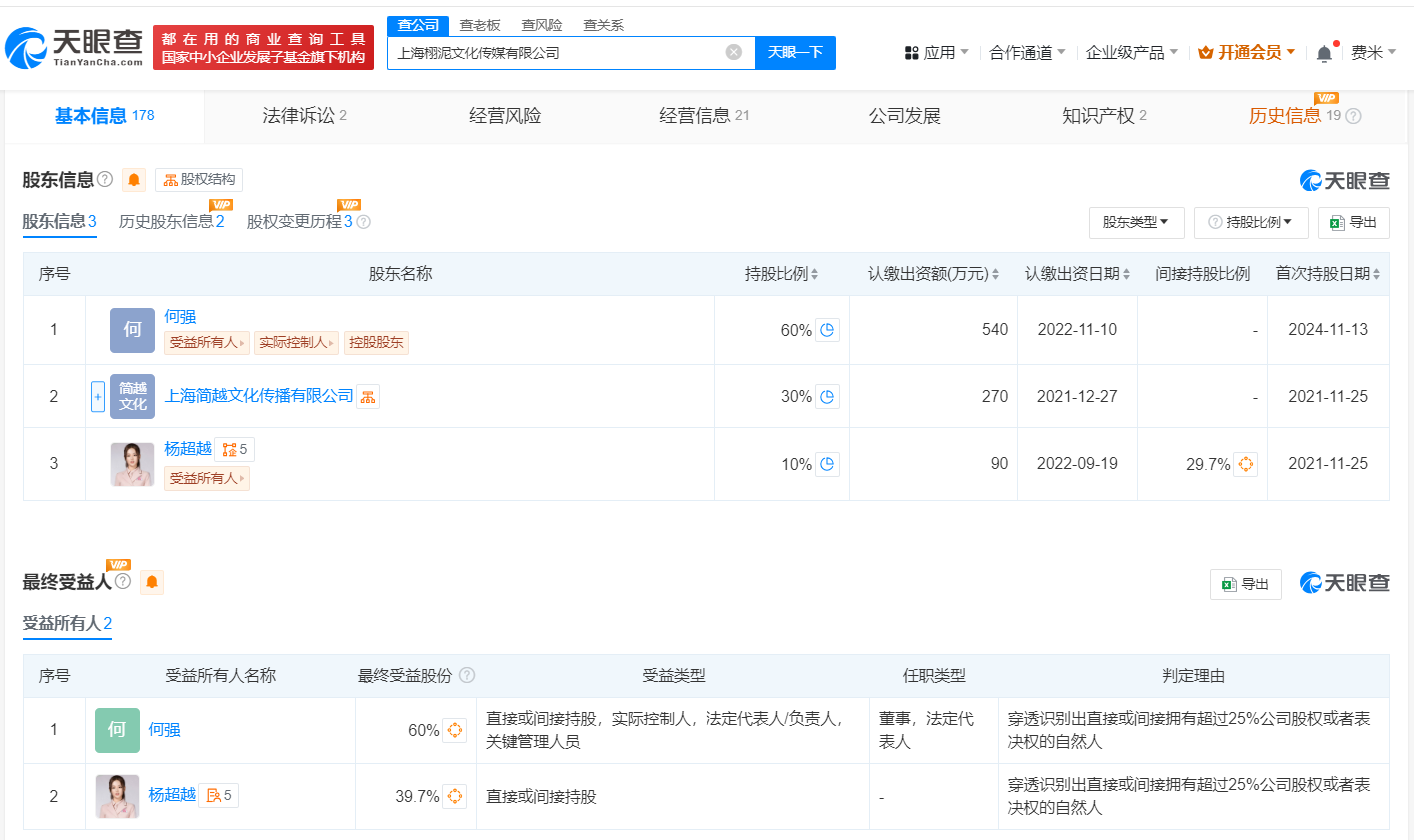
Task: Click the help icon after 股权变更历程
Action: [x=363, y=222]
